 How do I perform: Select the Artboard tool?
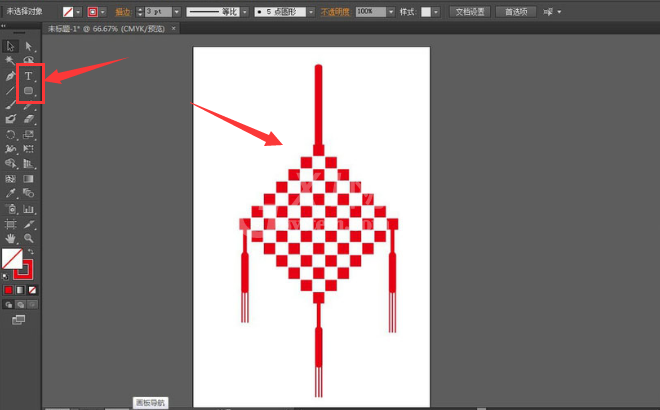[x=11, y=224]
